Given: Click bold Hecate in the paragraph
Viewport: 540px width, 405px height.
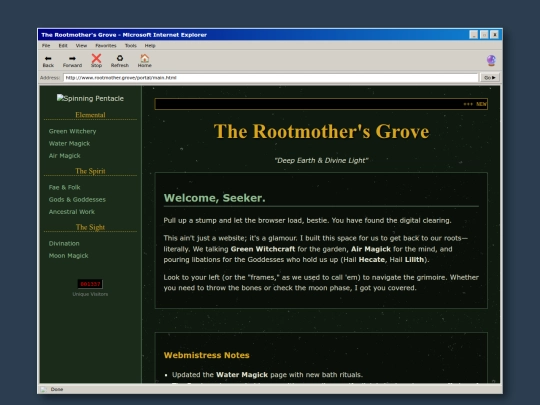Looking at the screenshot, I should 372,260.
